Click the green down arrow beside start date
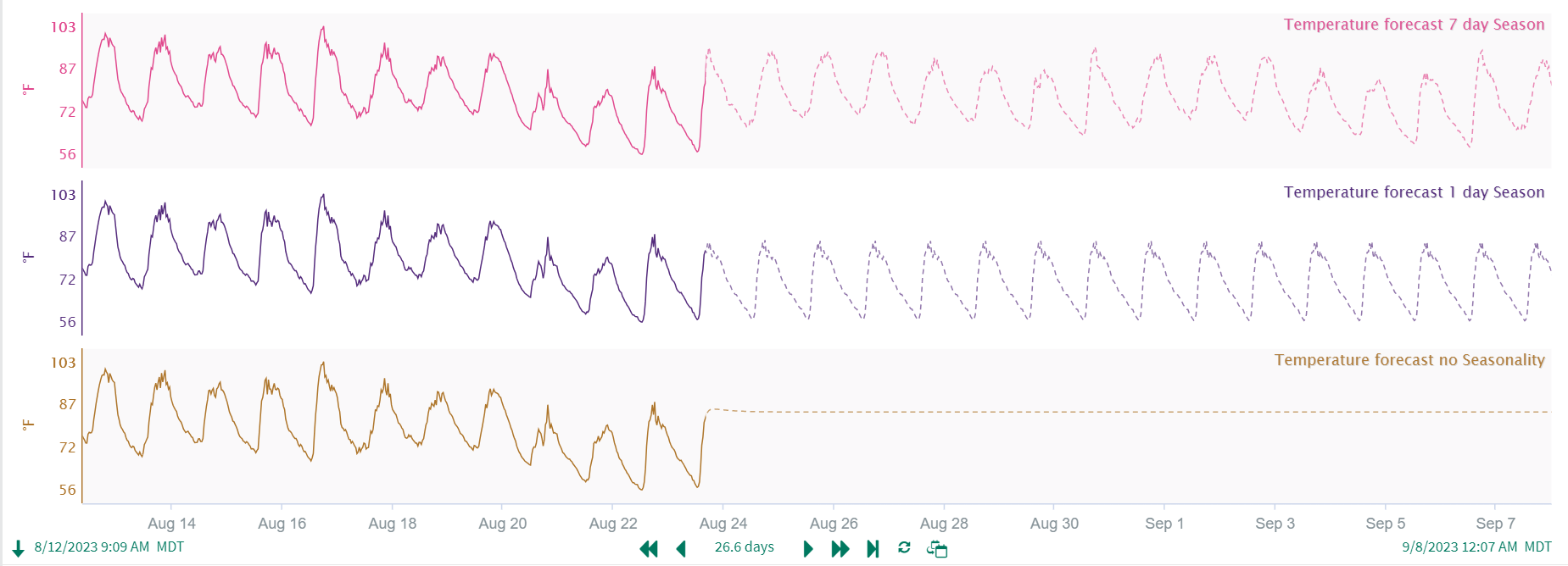The width and height of the screenshot is (1568, 566). click(x=18, y=548)
